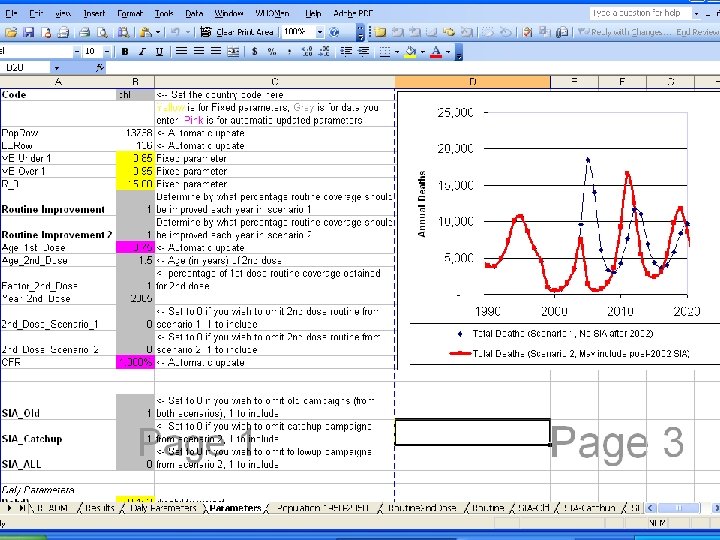720x540 pixels.
Task: Open Fill Color dropdown arrow
Action: (422, 52)
